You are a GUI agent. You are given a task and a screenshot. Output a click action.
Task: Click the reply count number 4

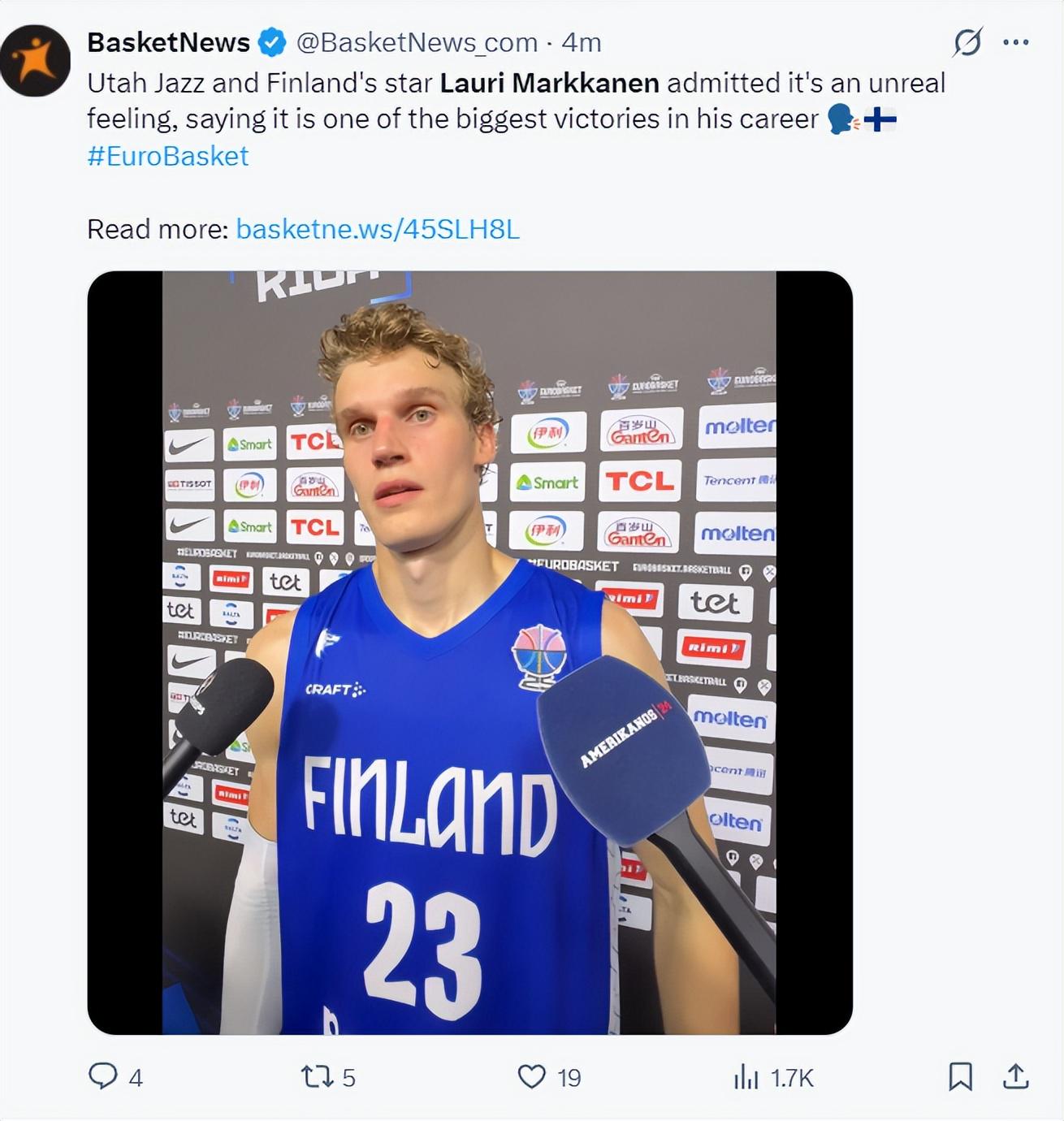click(x=136, y=1078)
